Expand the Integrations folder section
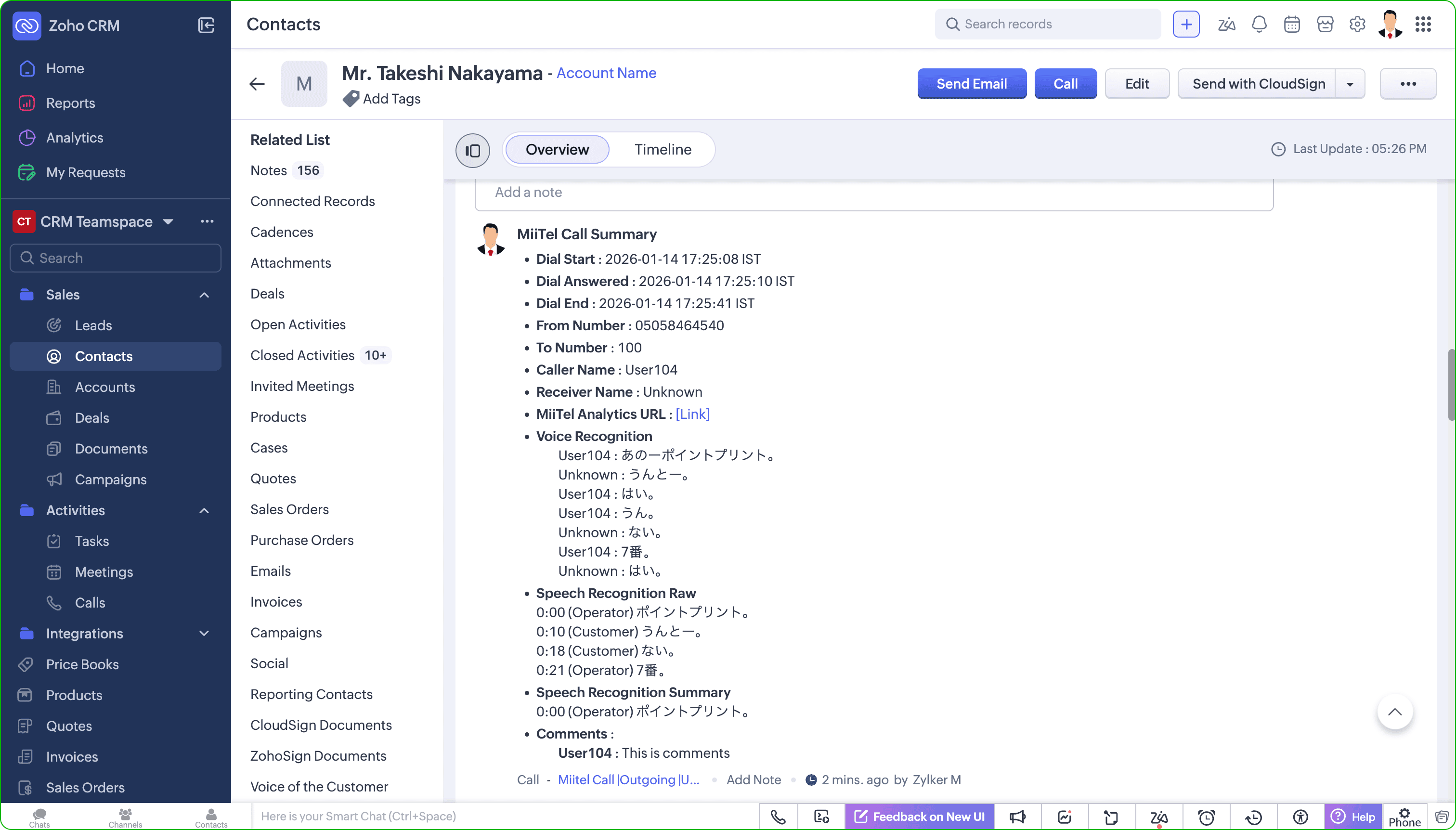 pyautogui.click(x=204, y=633)
